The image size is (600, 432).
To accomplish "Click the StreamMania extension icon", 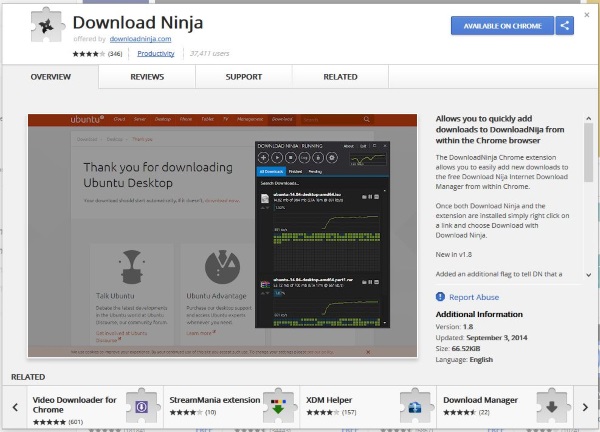I will pyautogui.click(x=278, y=406).
